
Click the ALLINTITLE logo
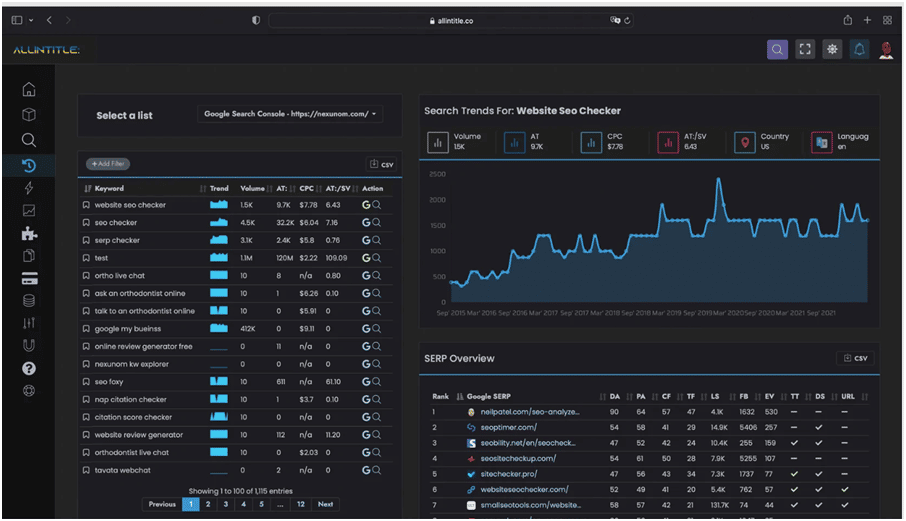(47, 50)
